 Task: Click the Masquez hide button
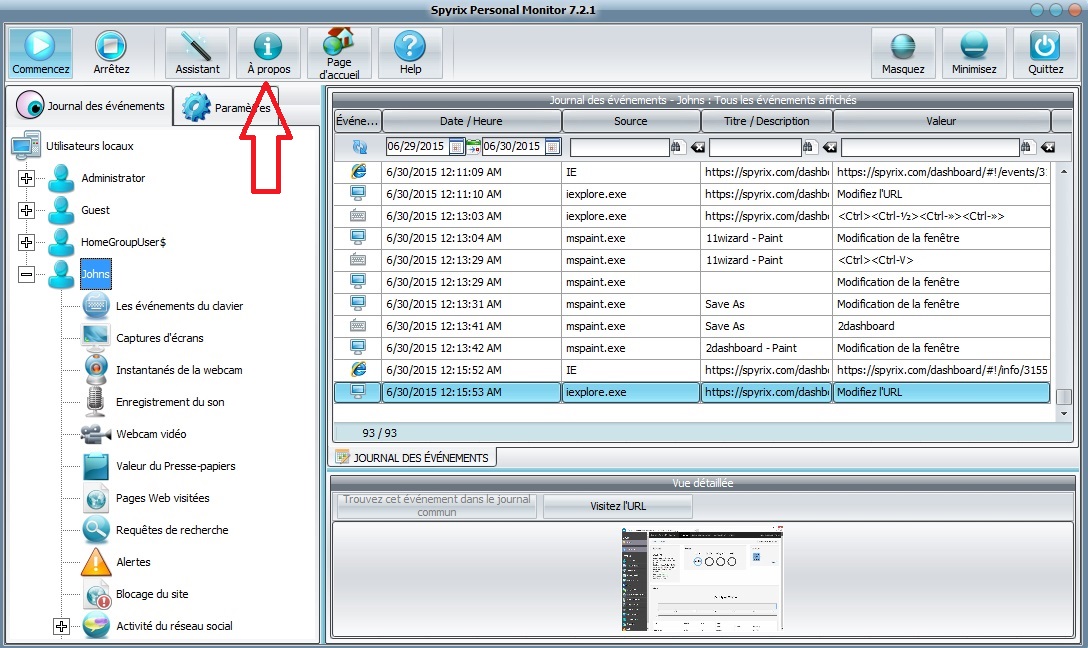tap(903, 53)
